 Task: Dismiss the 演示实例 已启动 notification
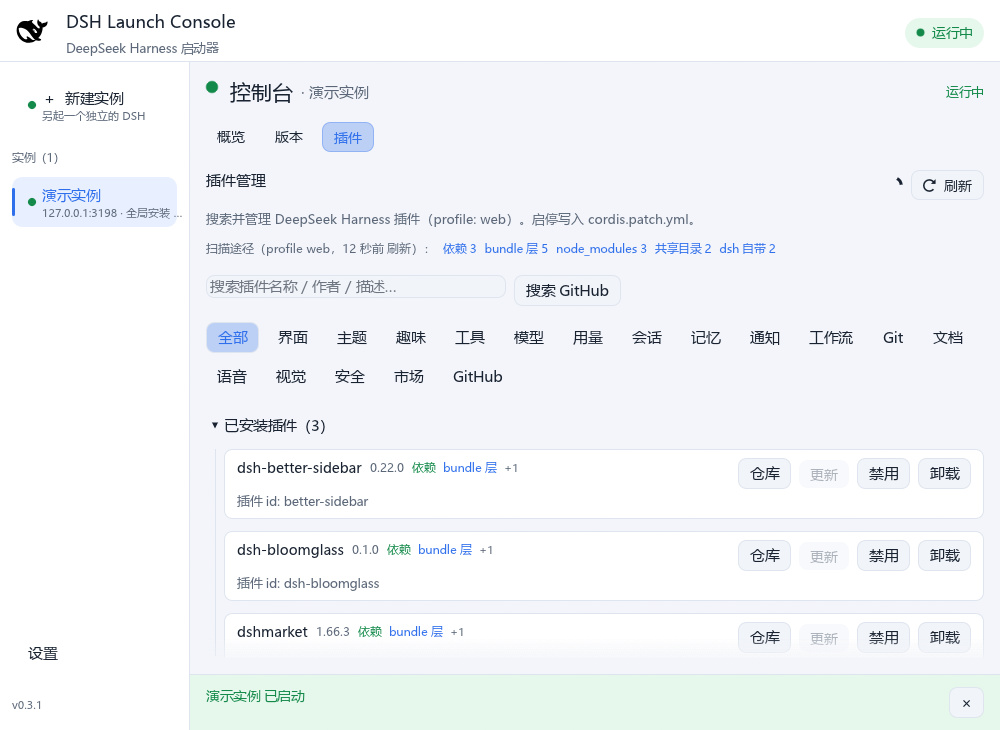tap(966, 703)
